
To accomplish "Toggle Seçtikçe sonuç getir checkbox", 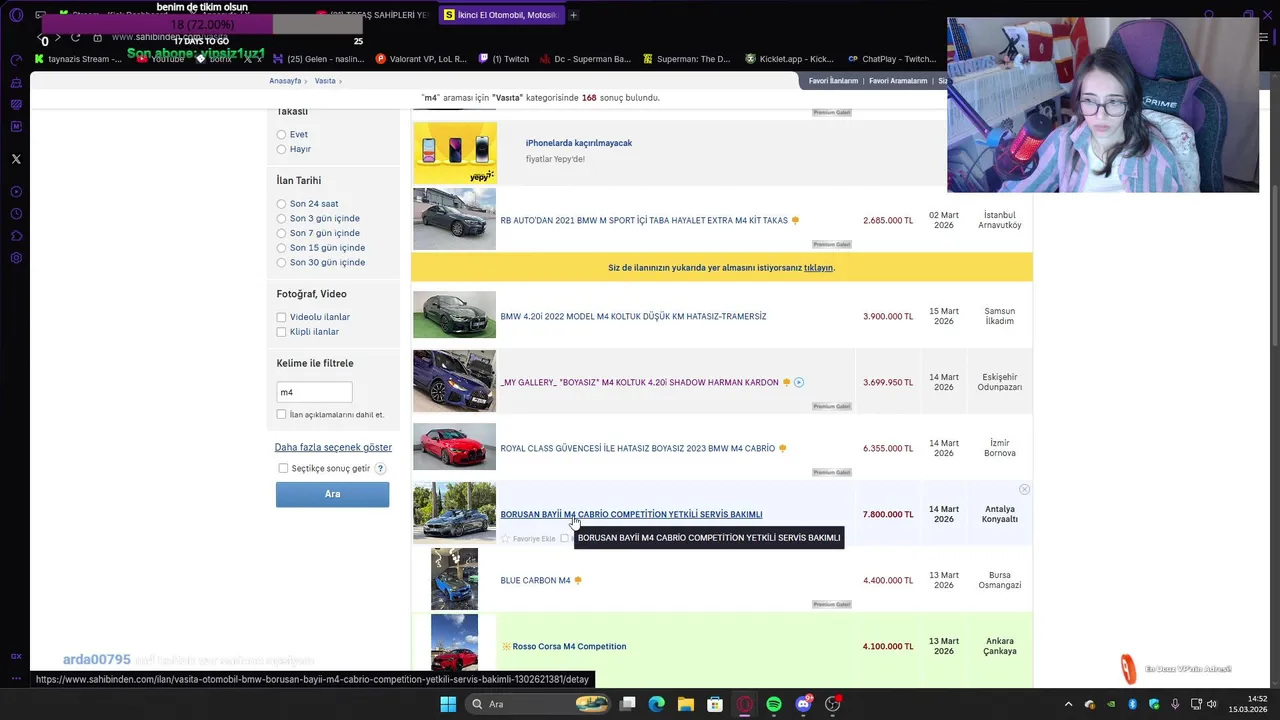I will pyautogui.click(x=283, y=468).
